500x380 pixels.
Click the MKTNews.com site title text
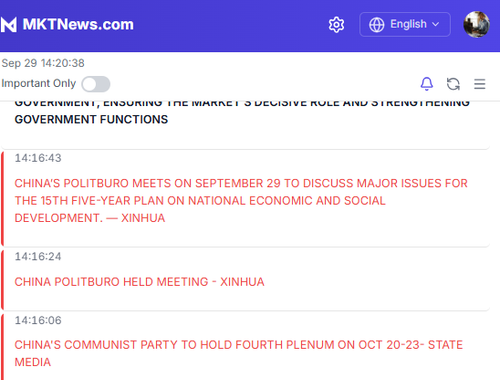(78, 24)
